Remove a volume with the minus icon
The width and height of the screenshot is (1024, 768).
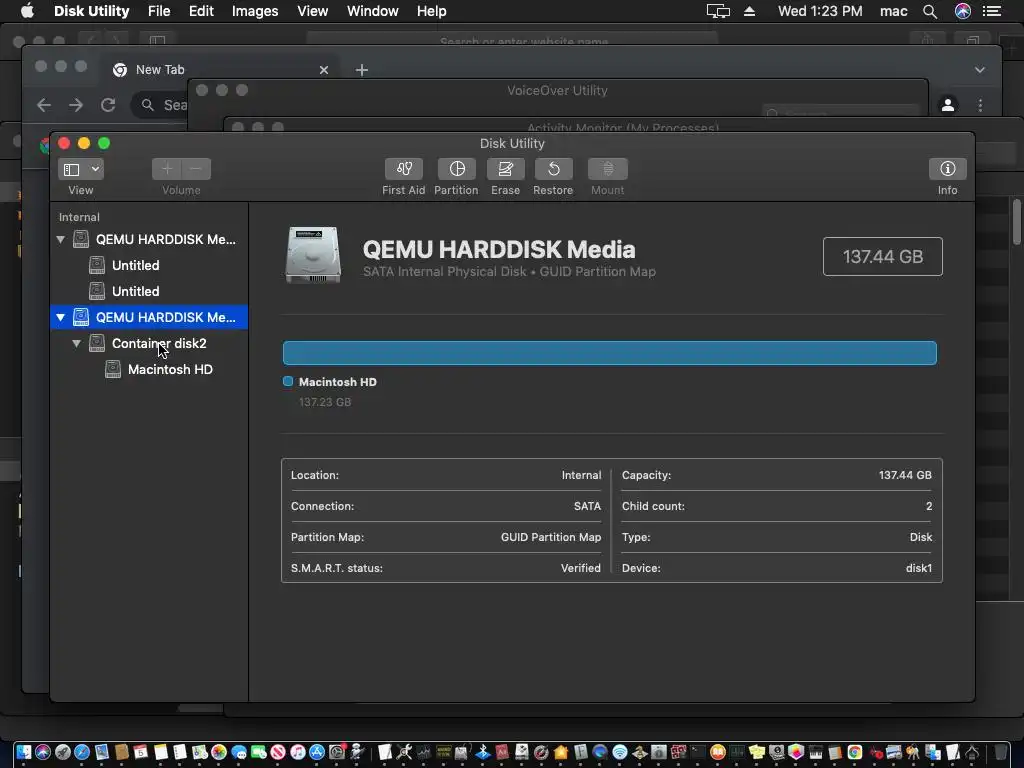point(196,169)
